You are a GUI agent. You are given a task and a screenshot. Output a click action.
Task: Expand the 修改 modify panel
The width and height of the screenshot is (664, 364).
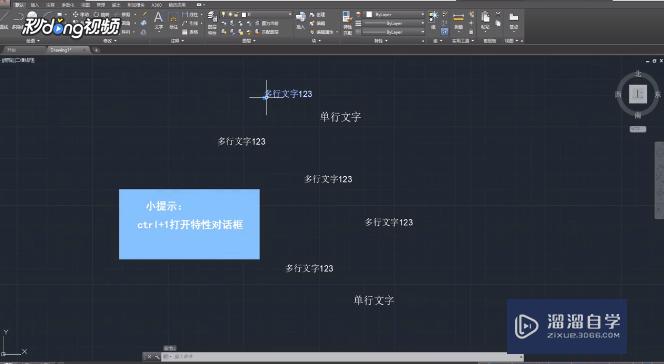click(x=109, y=41)
